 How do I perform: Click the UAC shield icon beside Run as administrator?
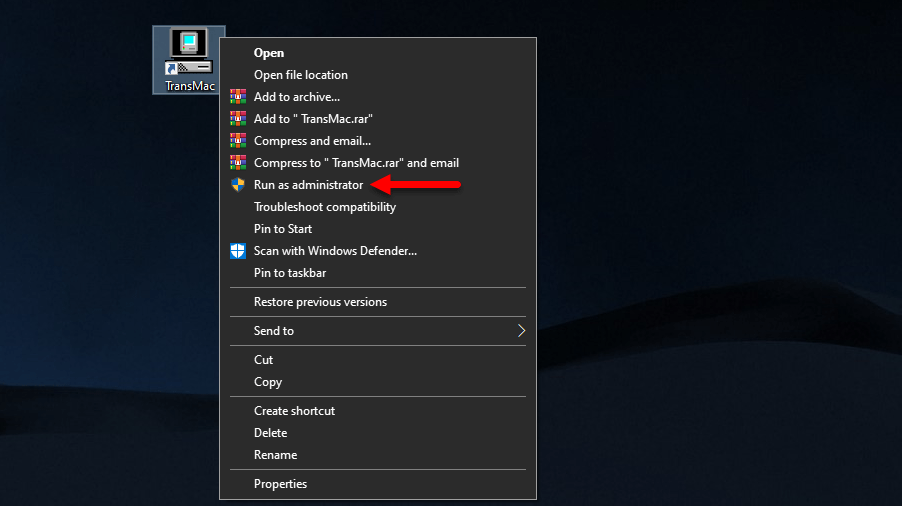point(238,185)
